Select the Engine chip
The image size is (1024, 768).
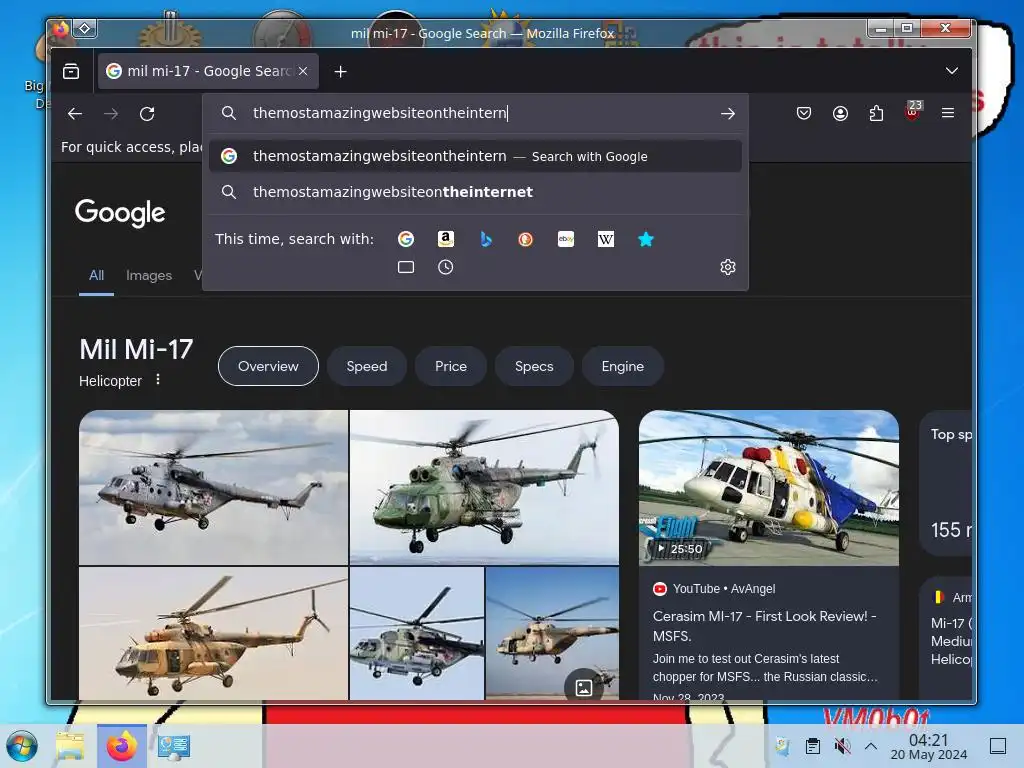tap(623, 366)
